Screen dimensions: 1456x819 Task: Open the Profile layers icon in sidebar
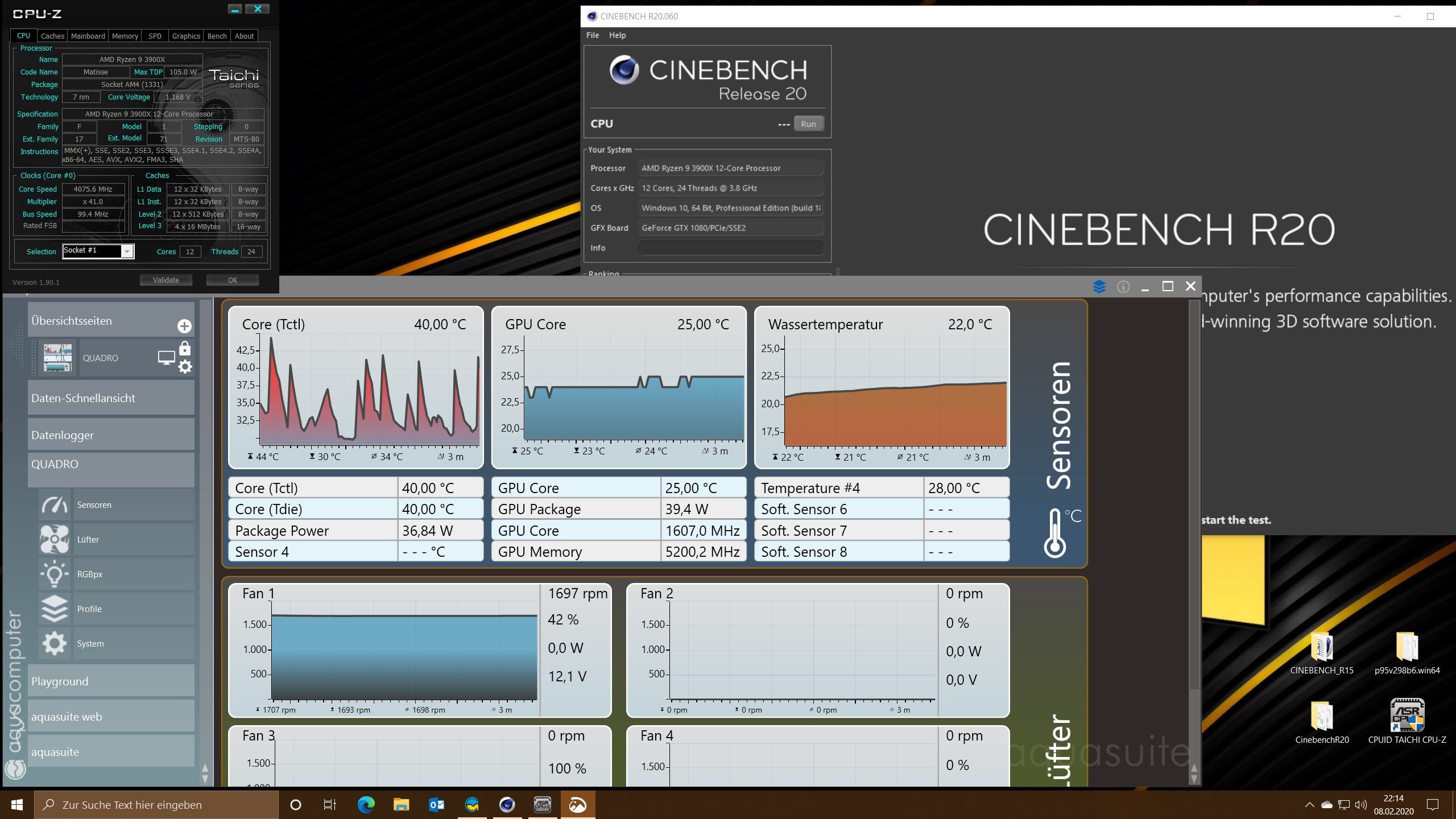[x=55, y=609]
